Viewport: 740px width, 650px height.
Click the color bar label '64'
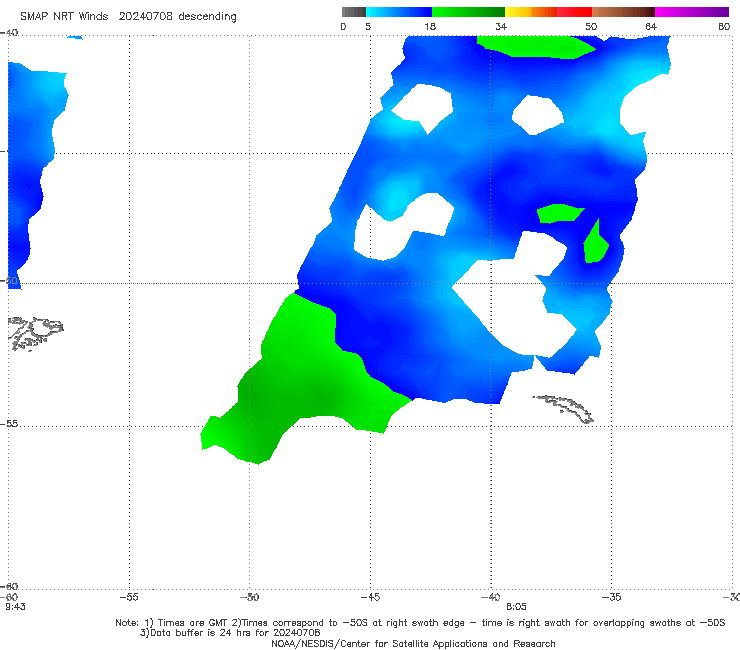point(651,27)
